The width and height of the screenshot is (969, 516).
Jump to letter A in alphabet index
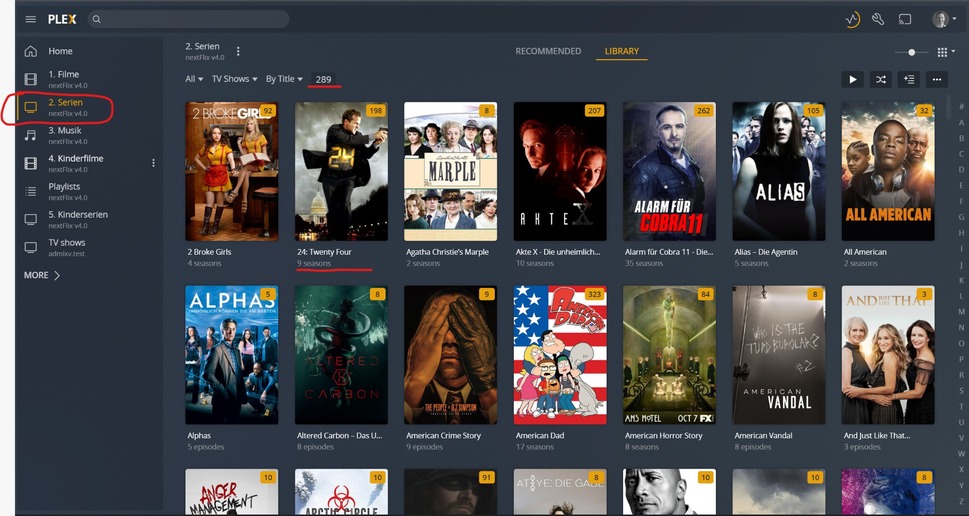click(x=961, y=122)
